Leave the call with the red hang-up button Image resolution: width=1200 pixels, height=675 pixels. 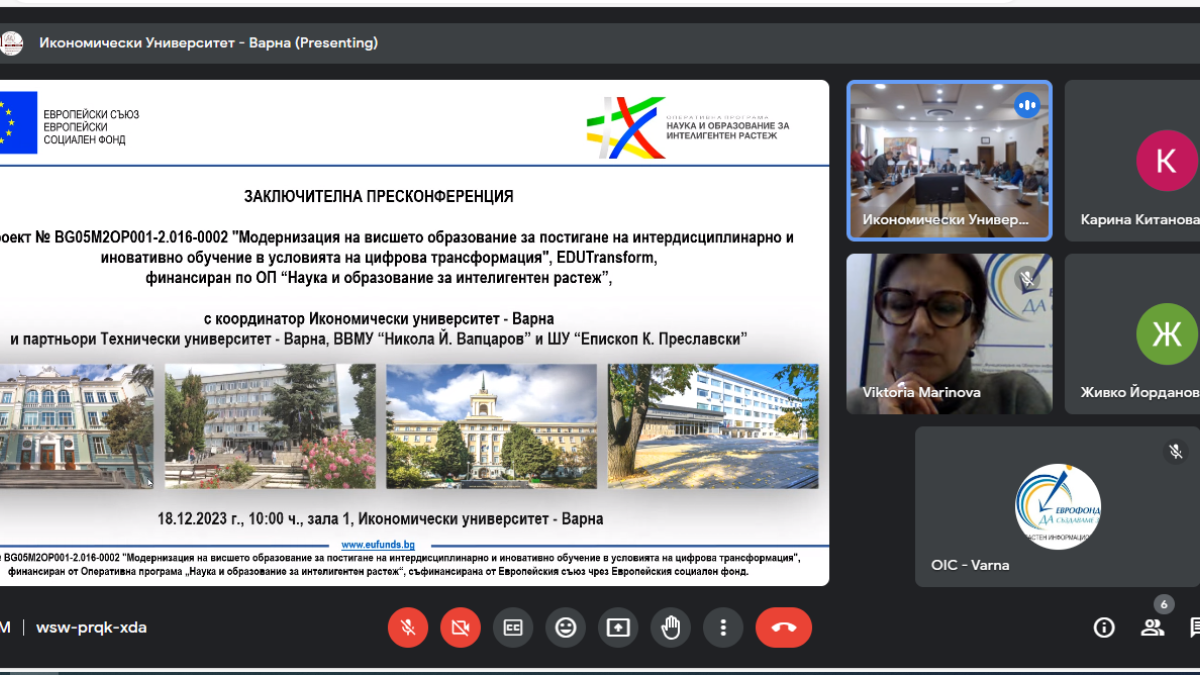[784, 627]
